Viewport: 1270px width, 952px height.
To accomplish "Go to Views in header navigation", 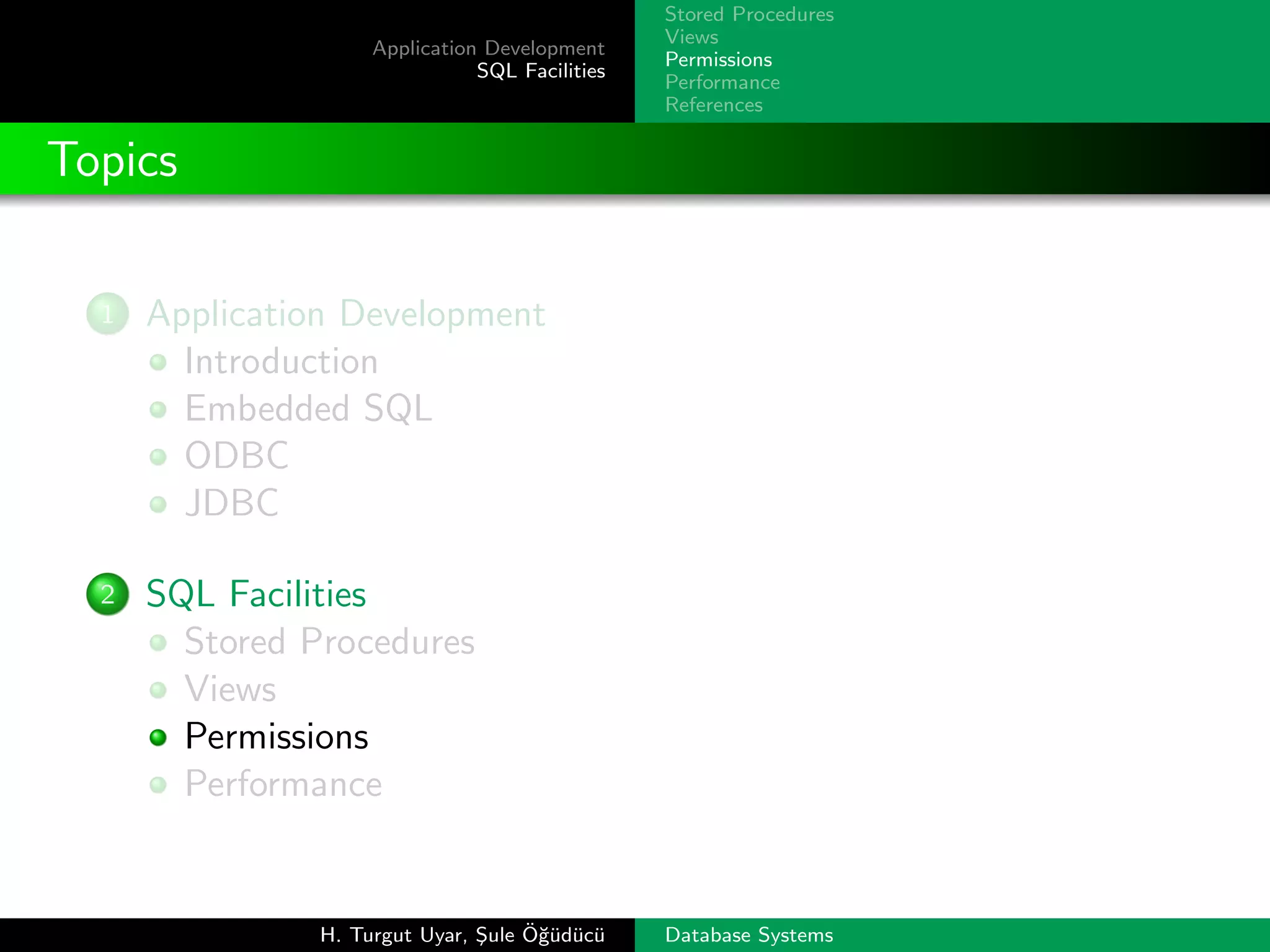I will pyautogui.click(x=691, y=37).
